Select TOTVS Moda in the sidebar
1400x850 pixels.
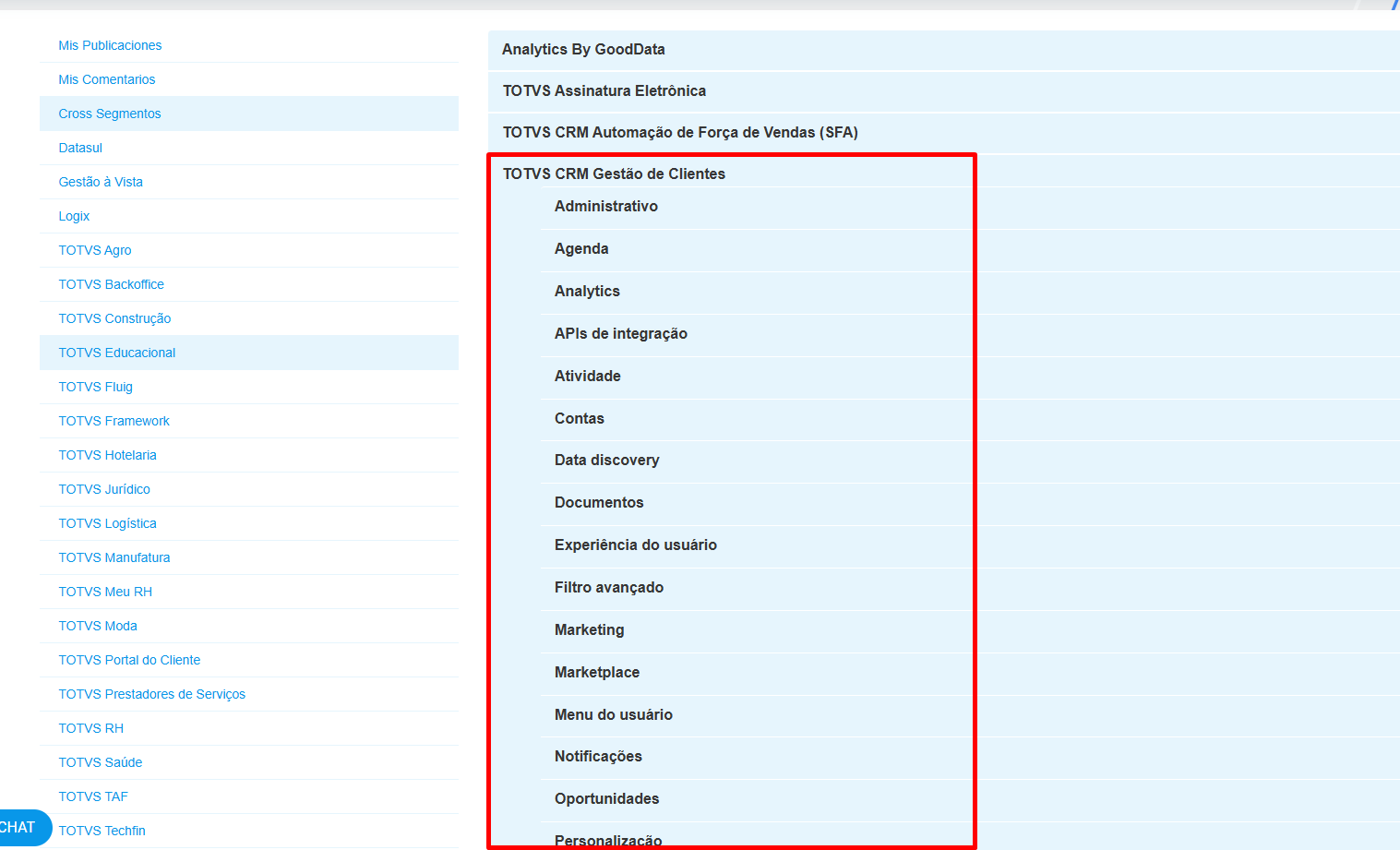[98, 626]
